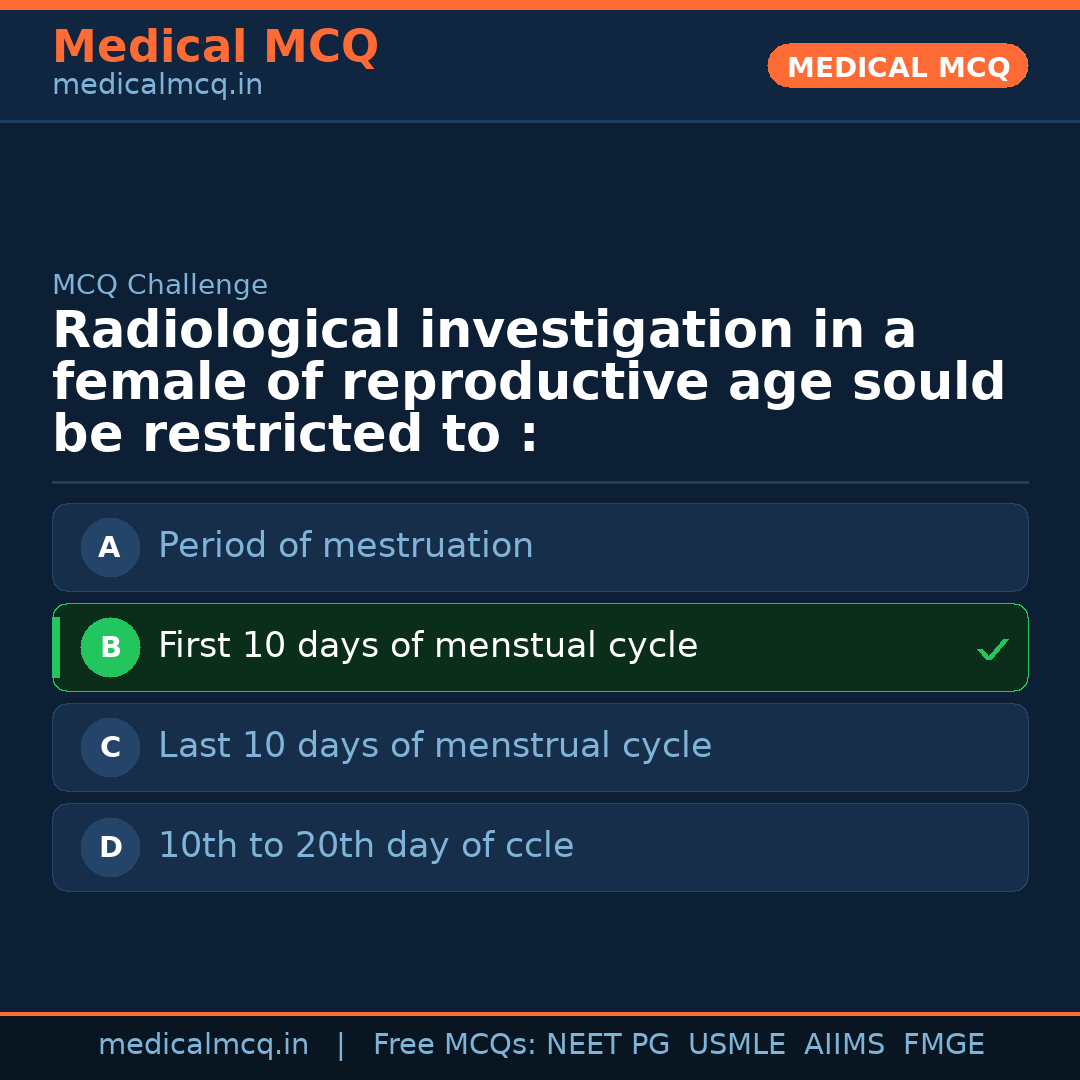Select "10th to 20th day of ccle" text
The height and width of the screenshot is (1080, 1080).
tap(365, 846)
